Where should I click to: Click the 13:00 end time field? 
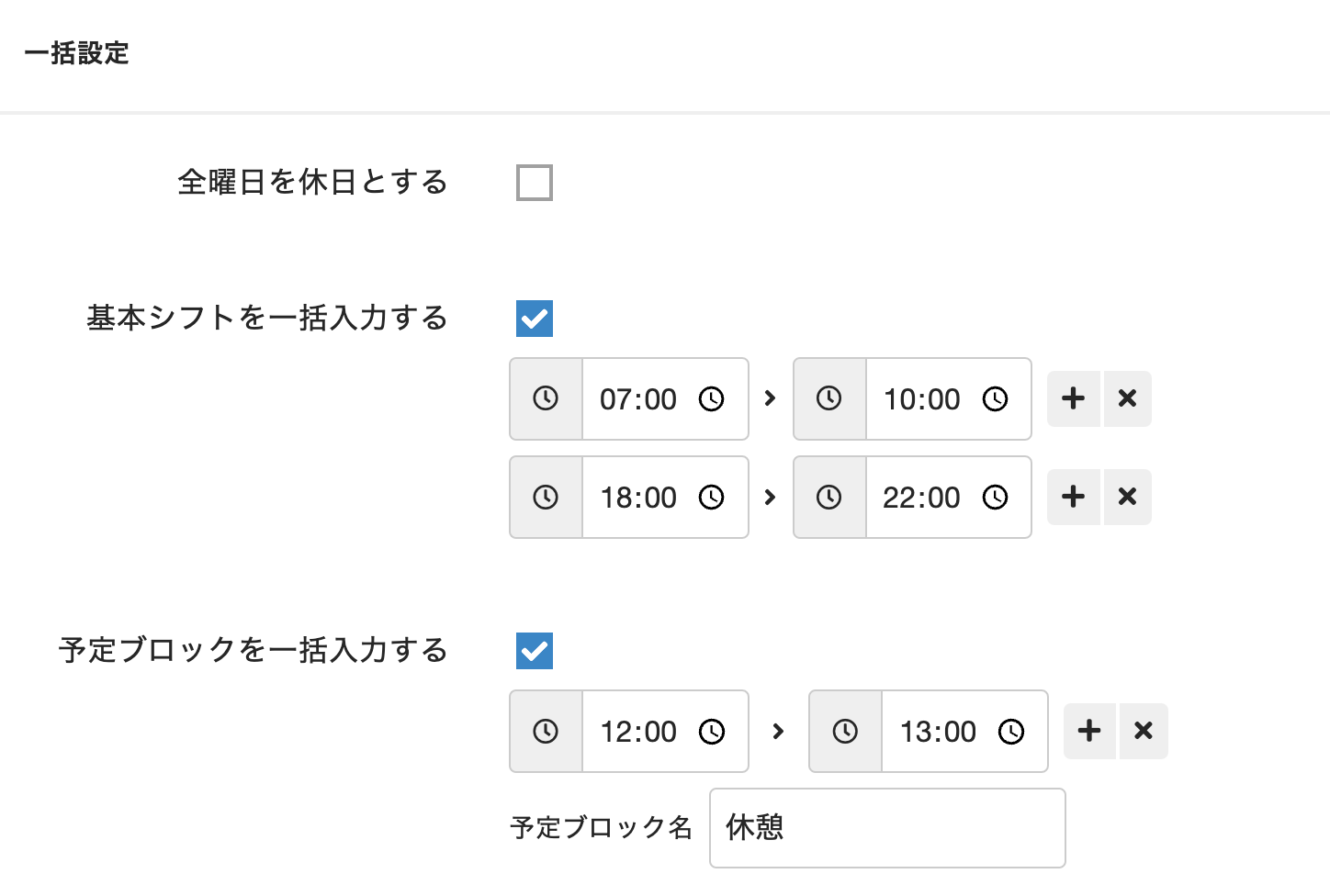tap(938, 732)
